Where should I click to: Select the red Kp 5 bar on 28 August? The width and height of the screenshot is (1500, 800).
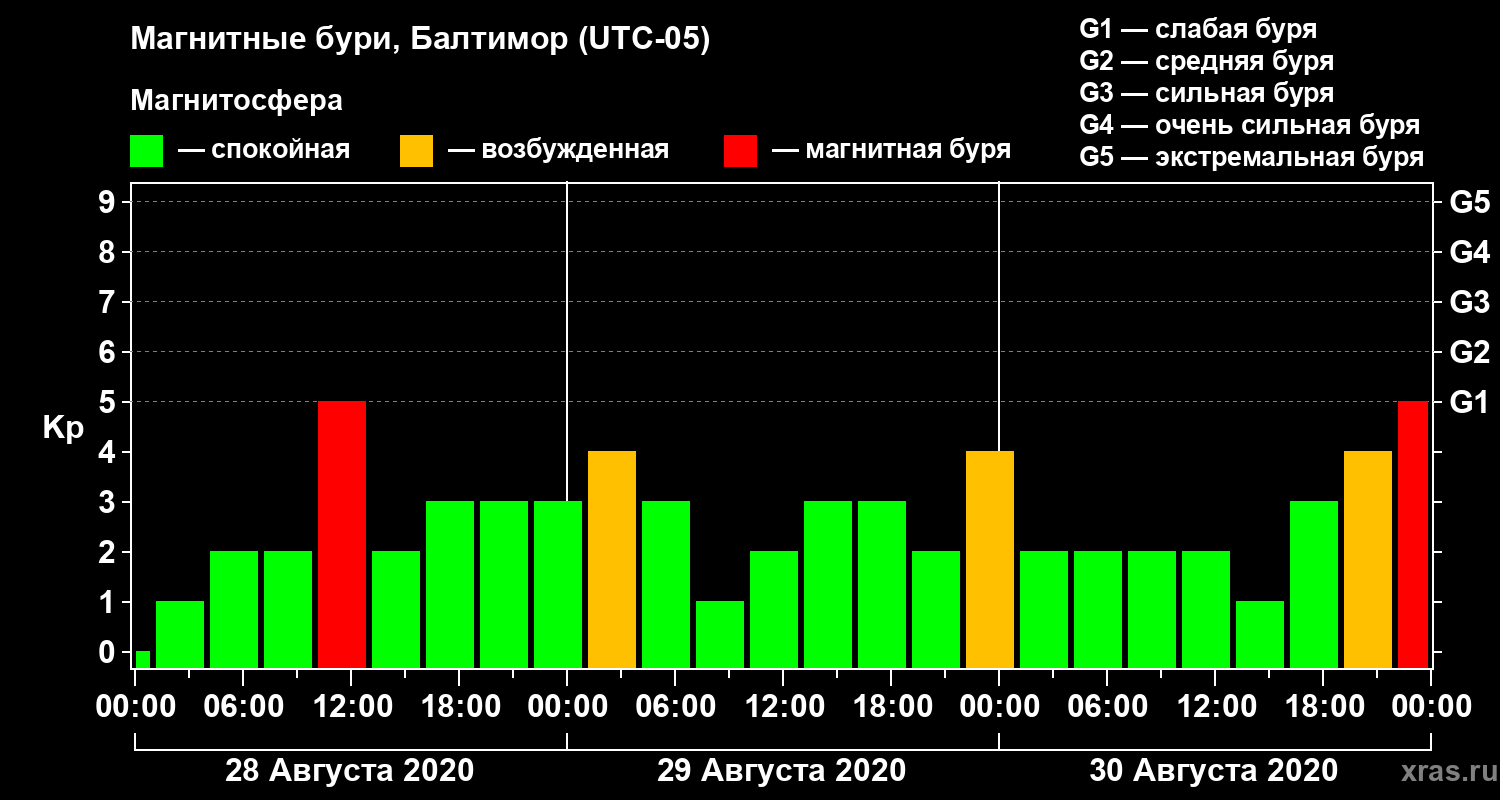click(x=342, y=535)
